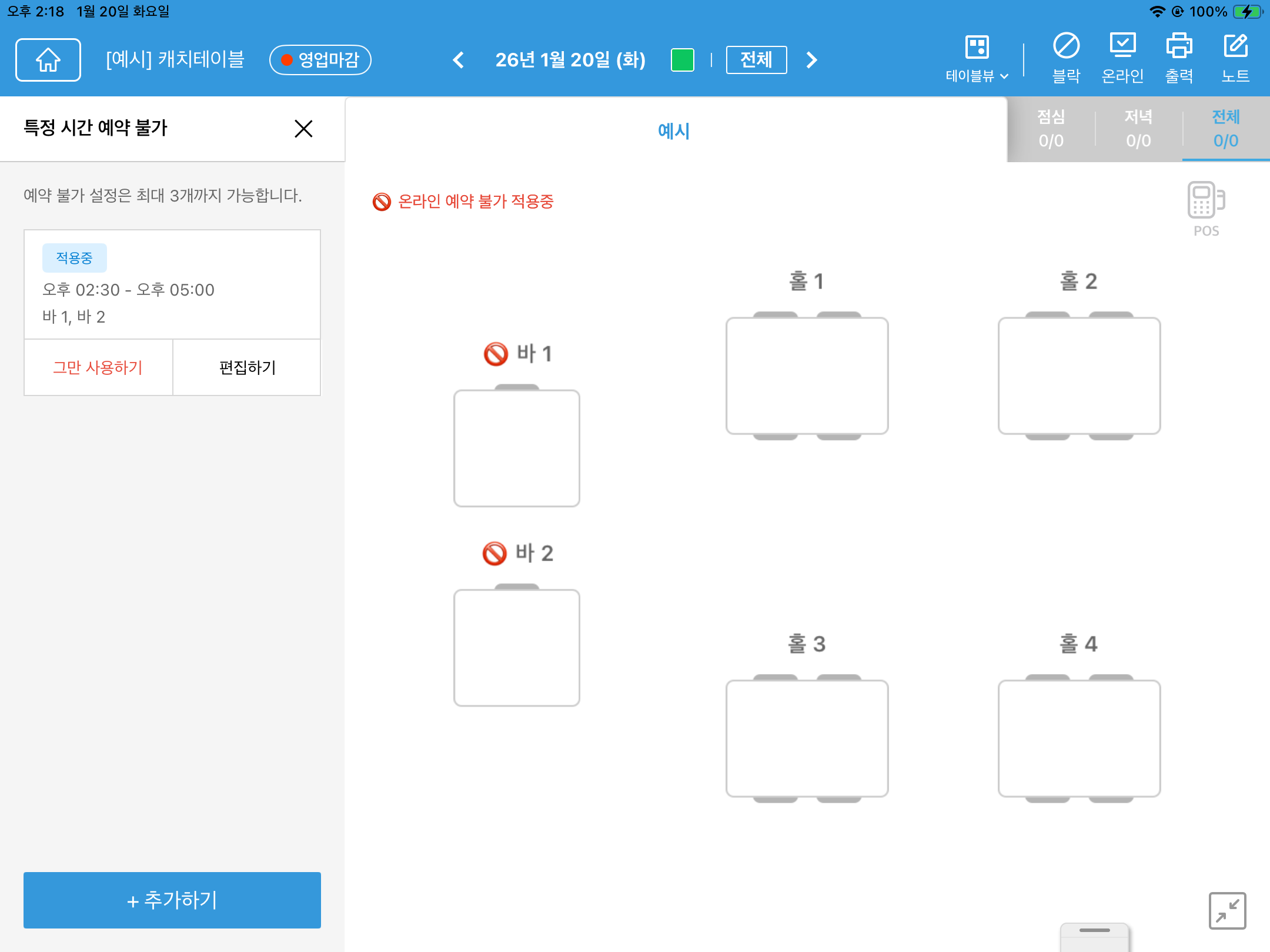Open the 블락 block icon

1065,58
